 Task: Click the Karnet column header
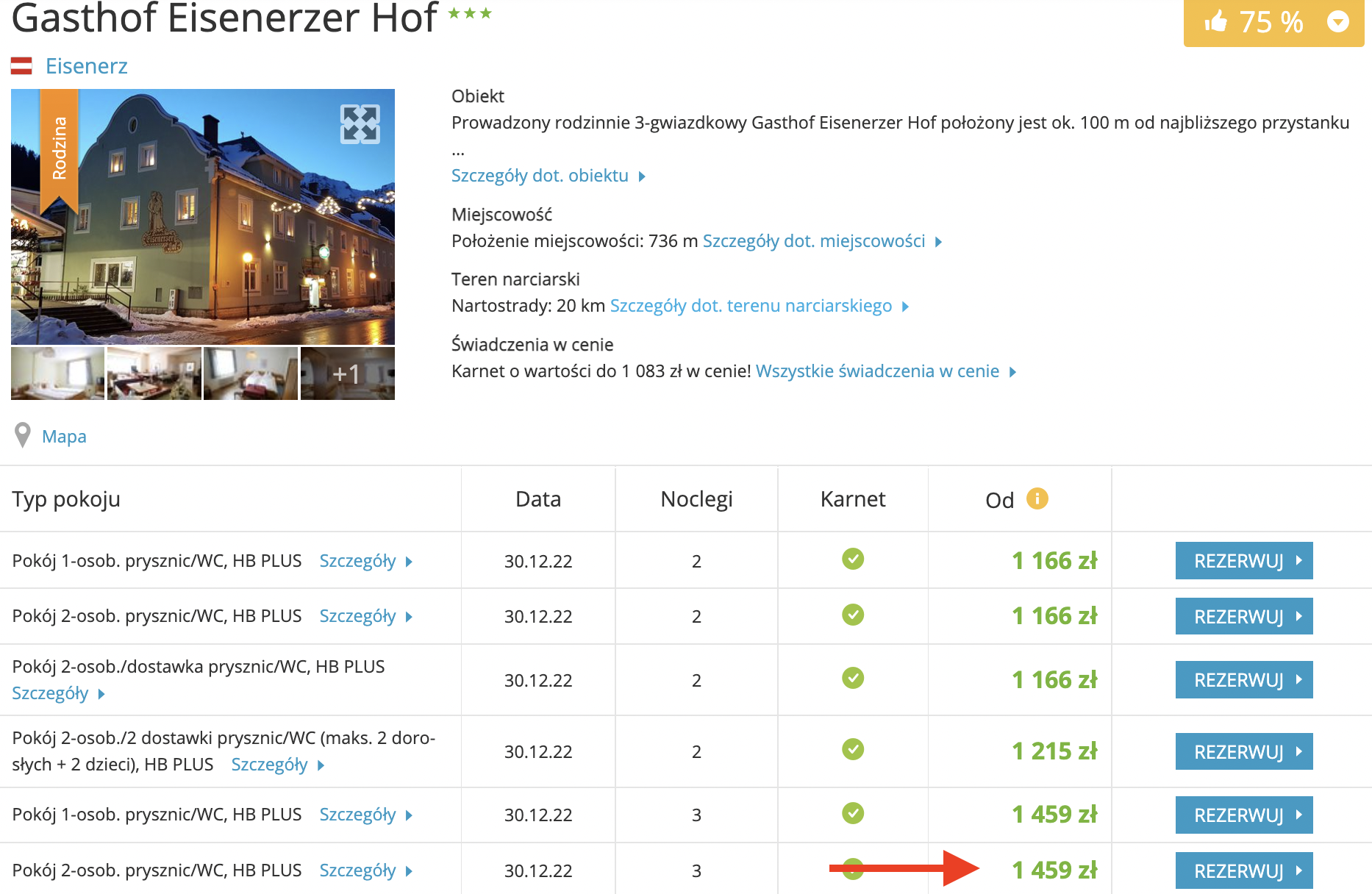pos(853,499)
